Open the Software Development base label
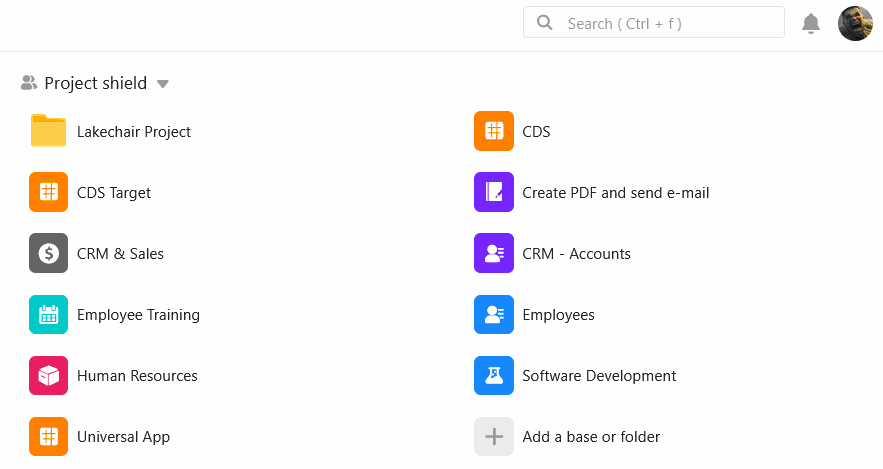 point(599,376)
